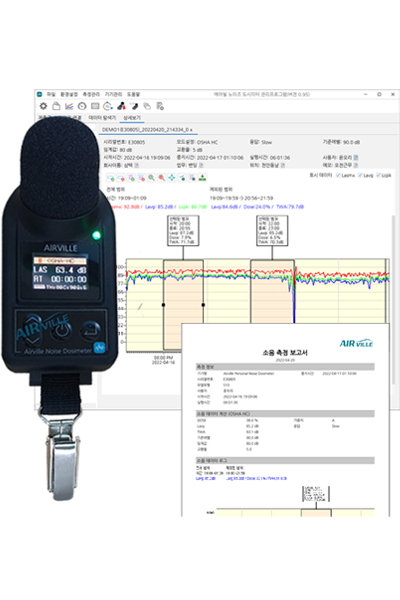Screen dimensions: 400x600
Task: Click the second selection range annotation box
Action: [272, 230]
